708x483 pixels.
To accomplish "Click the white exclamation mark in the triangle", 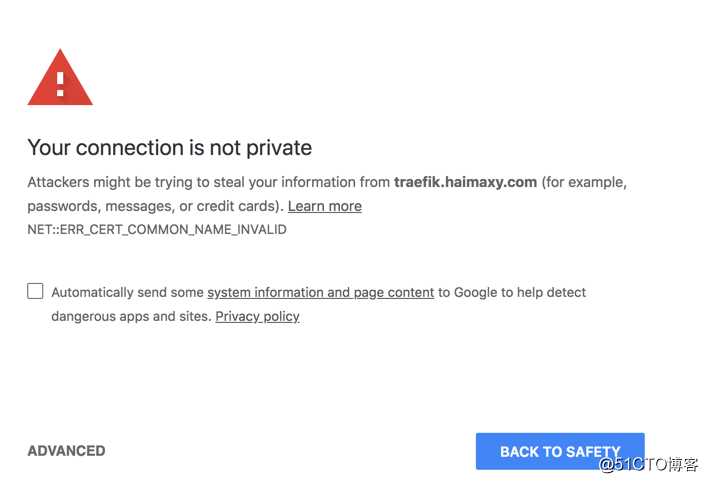I will point(60,84).
